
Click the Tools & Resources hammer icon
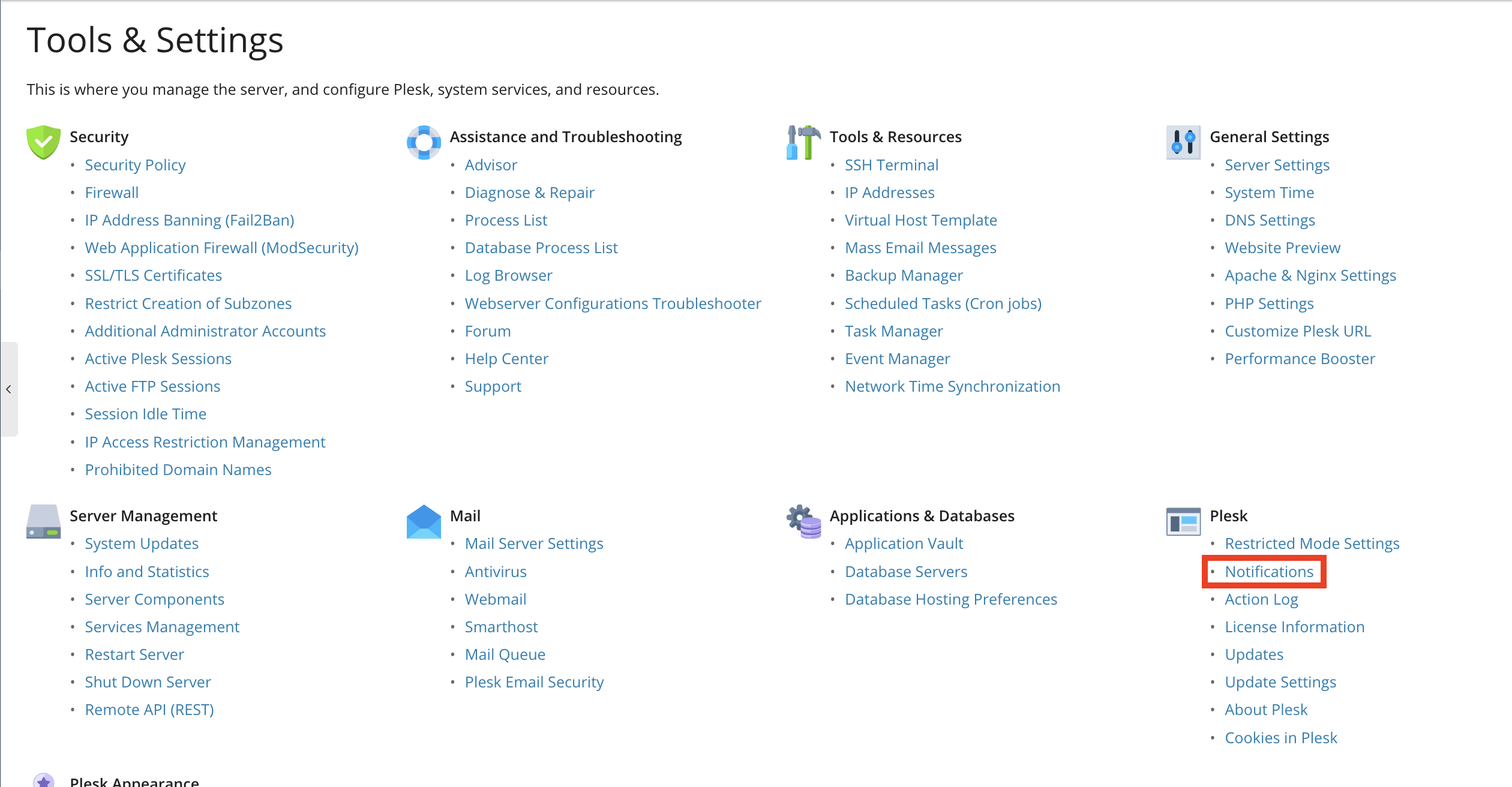tap(803, 142)
